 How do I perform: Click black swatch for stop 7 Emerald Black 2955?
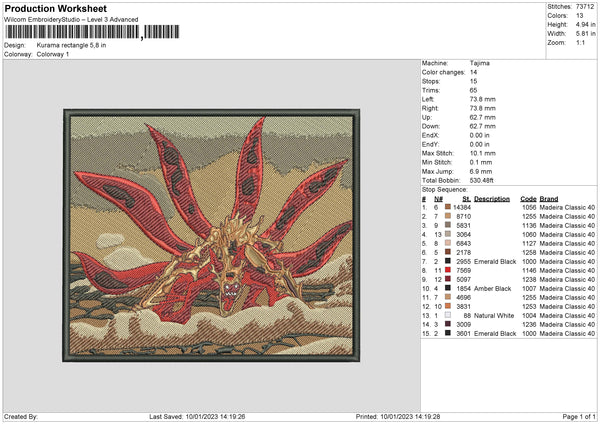(448, 261)
